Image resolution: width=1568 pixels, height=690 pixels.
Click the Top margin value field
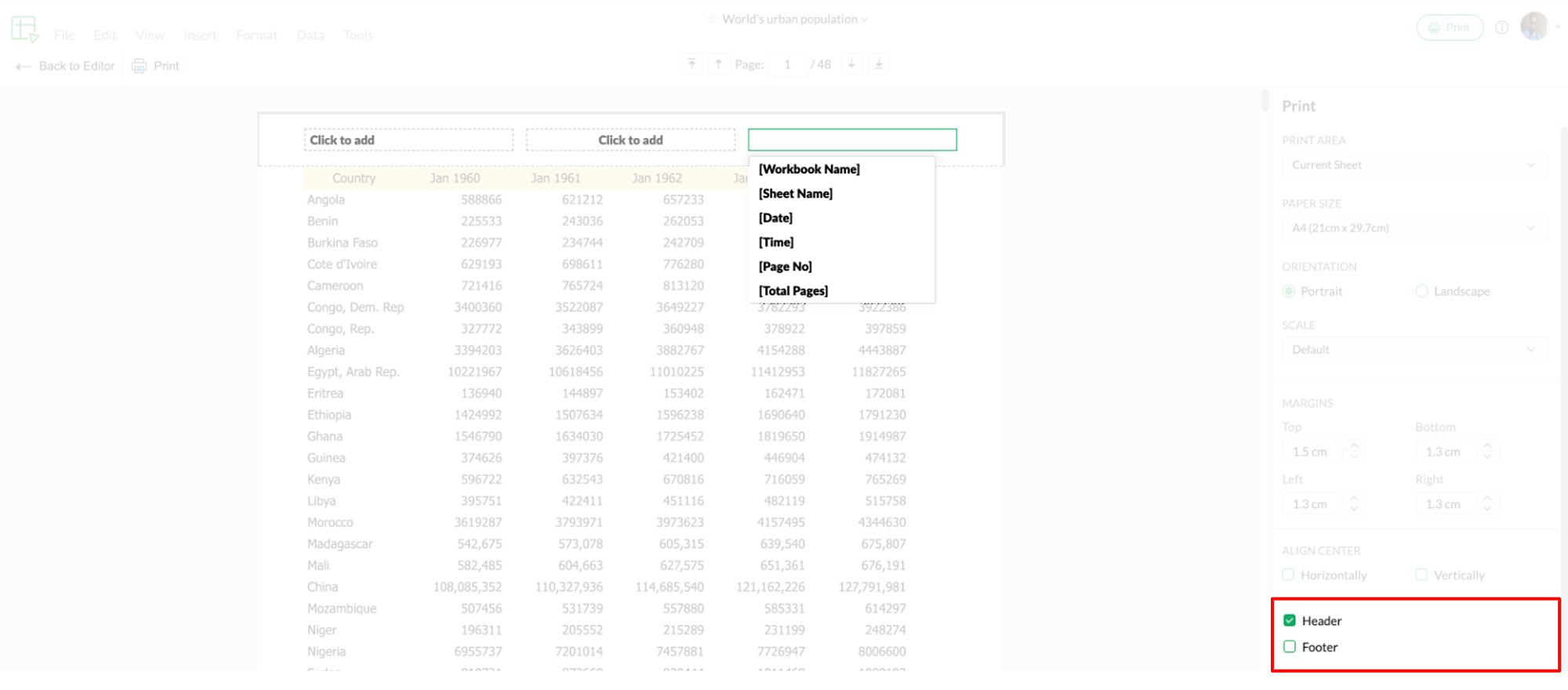[1314, 452]
